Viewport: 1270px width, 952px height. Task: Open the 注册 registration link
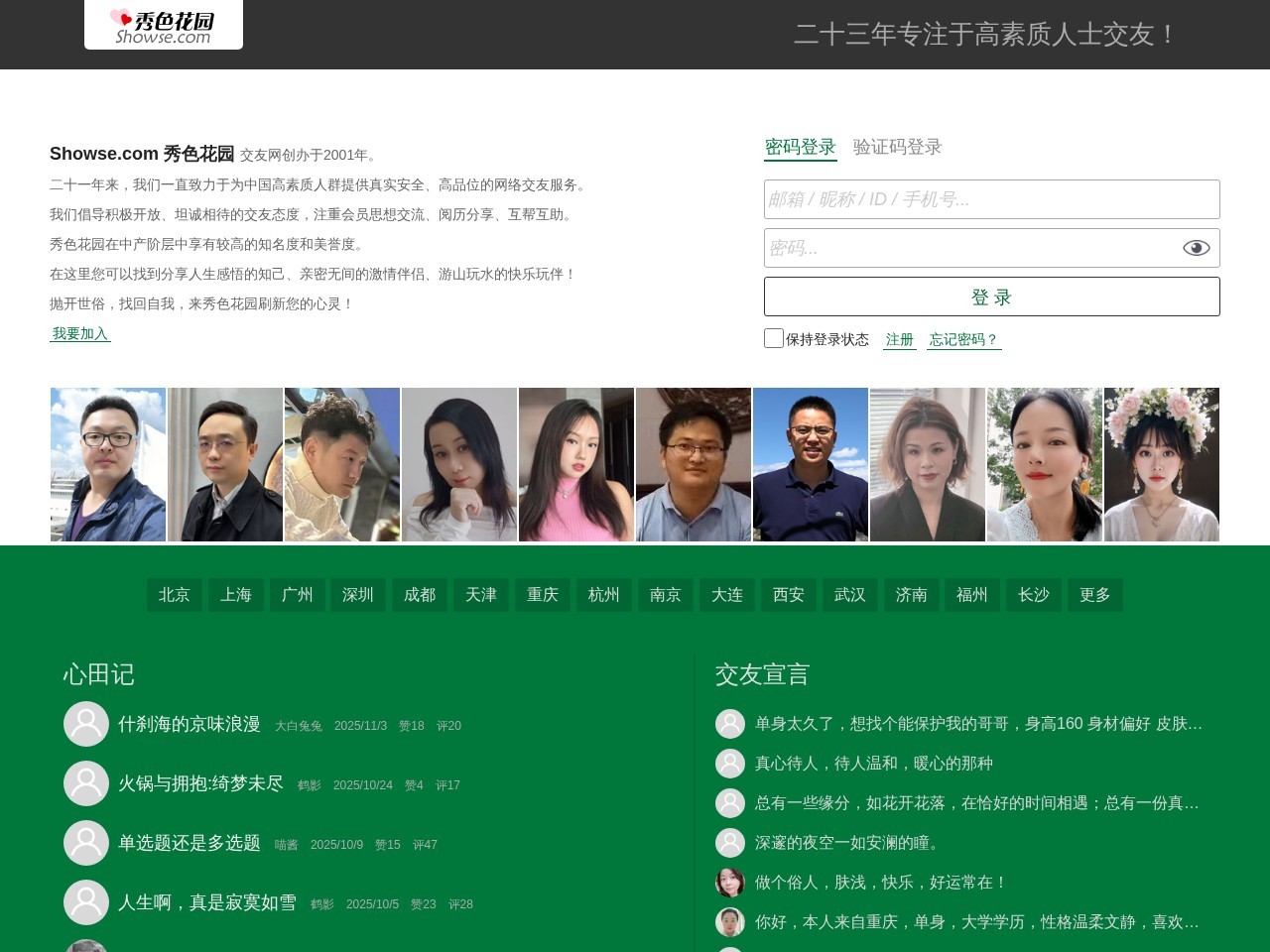(x=899, y=339)
